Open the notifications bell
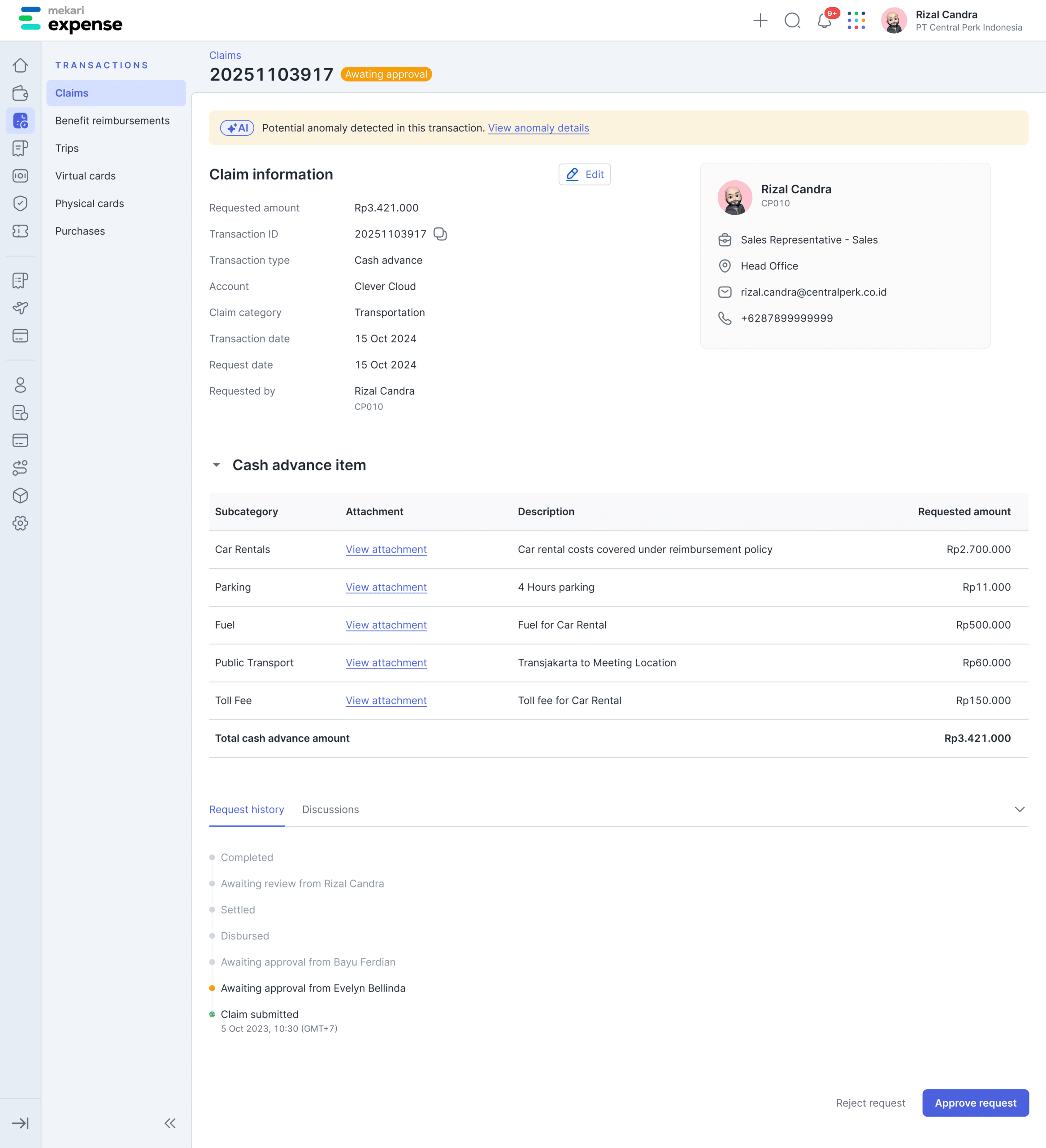This screenshot has width=1046, height=1148. point(823,21)
